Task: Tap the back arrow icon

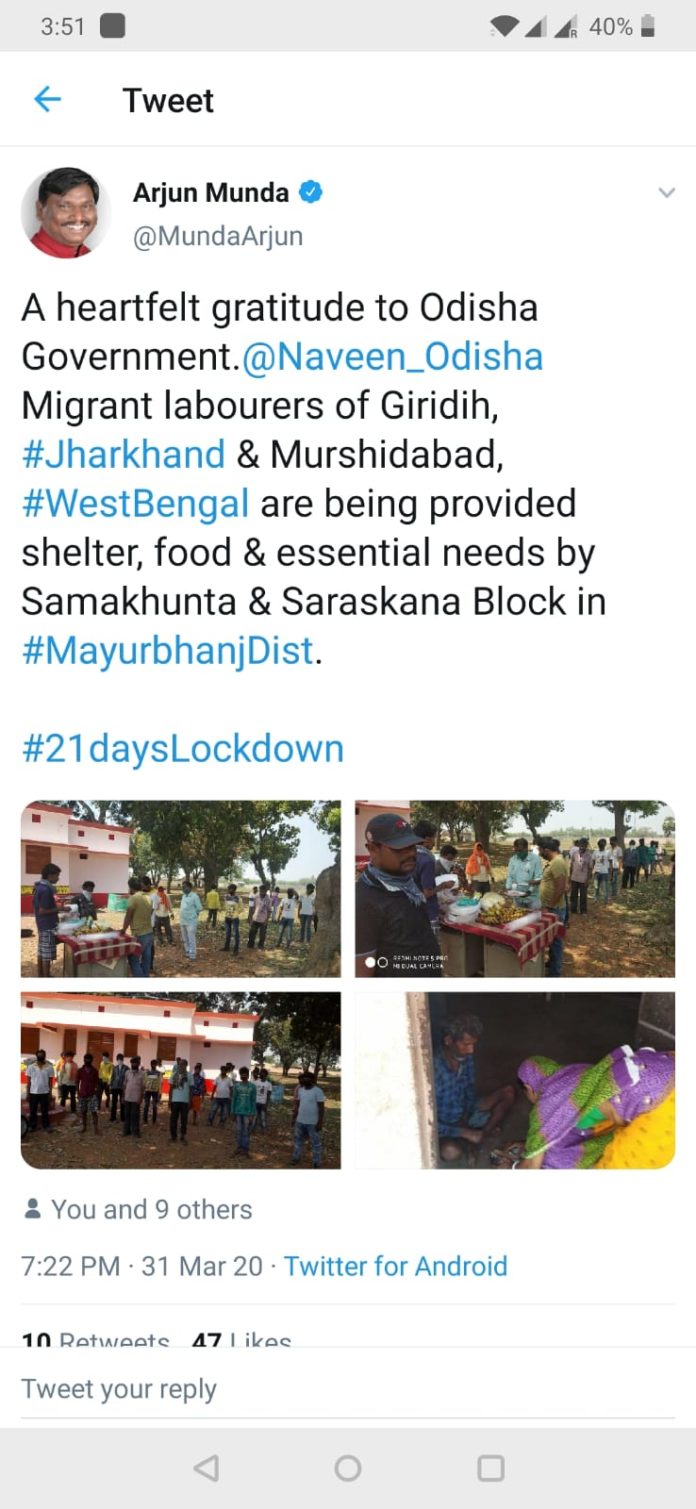Action: click(x=47, y=99)
